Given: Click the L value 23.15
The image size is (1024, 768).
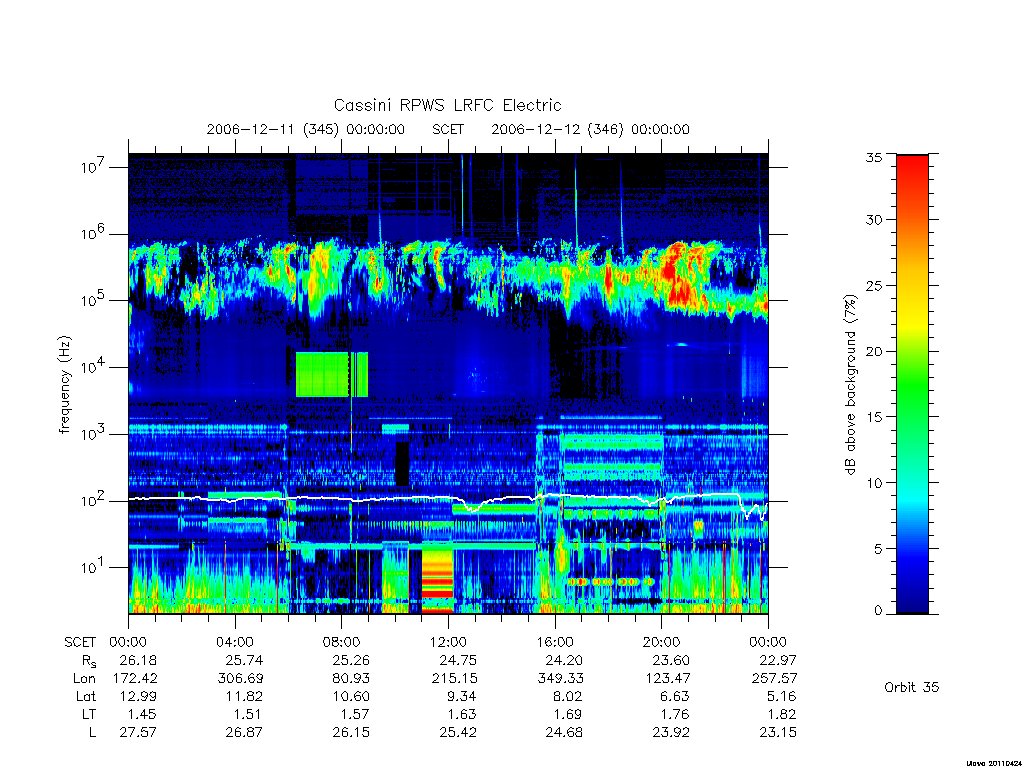Looking at the screenshot, I should tap(778, 732).
